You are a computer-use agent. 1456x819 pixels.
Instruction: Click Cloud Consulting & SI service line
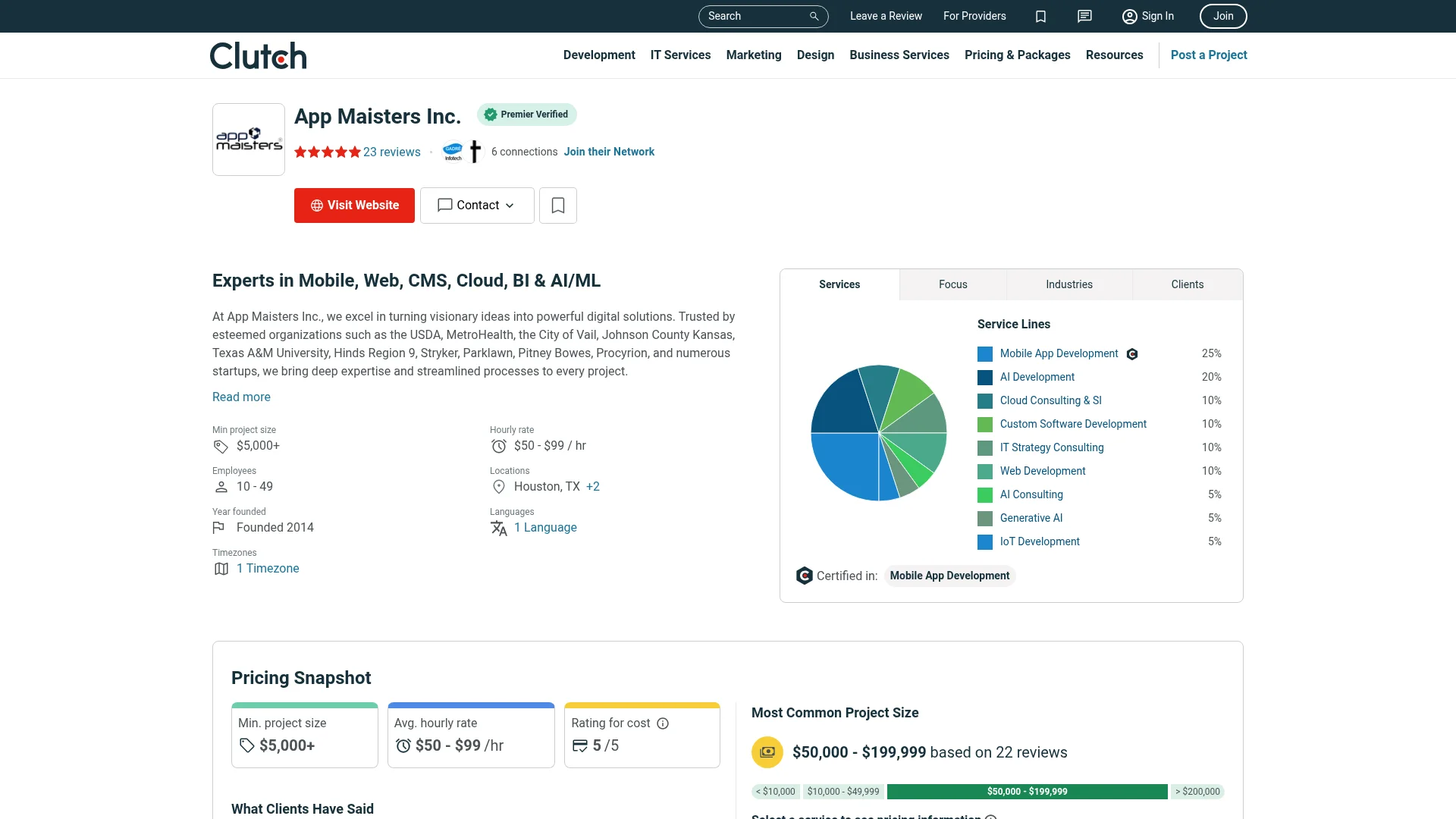(1050, 401)
